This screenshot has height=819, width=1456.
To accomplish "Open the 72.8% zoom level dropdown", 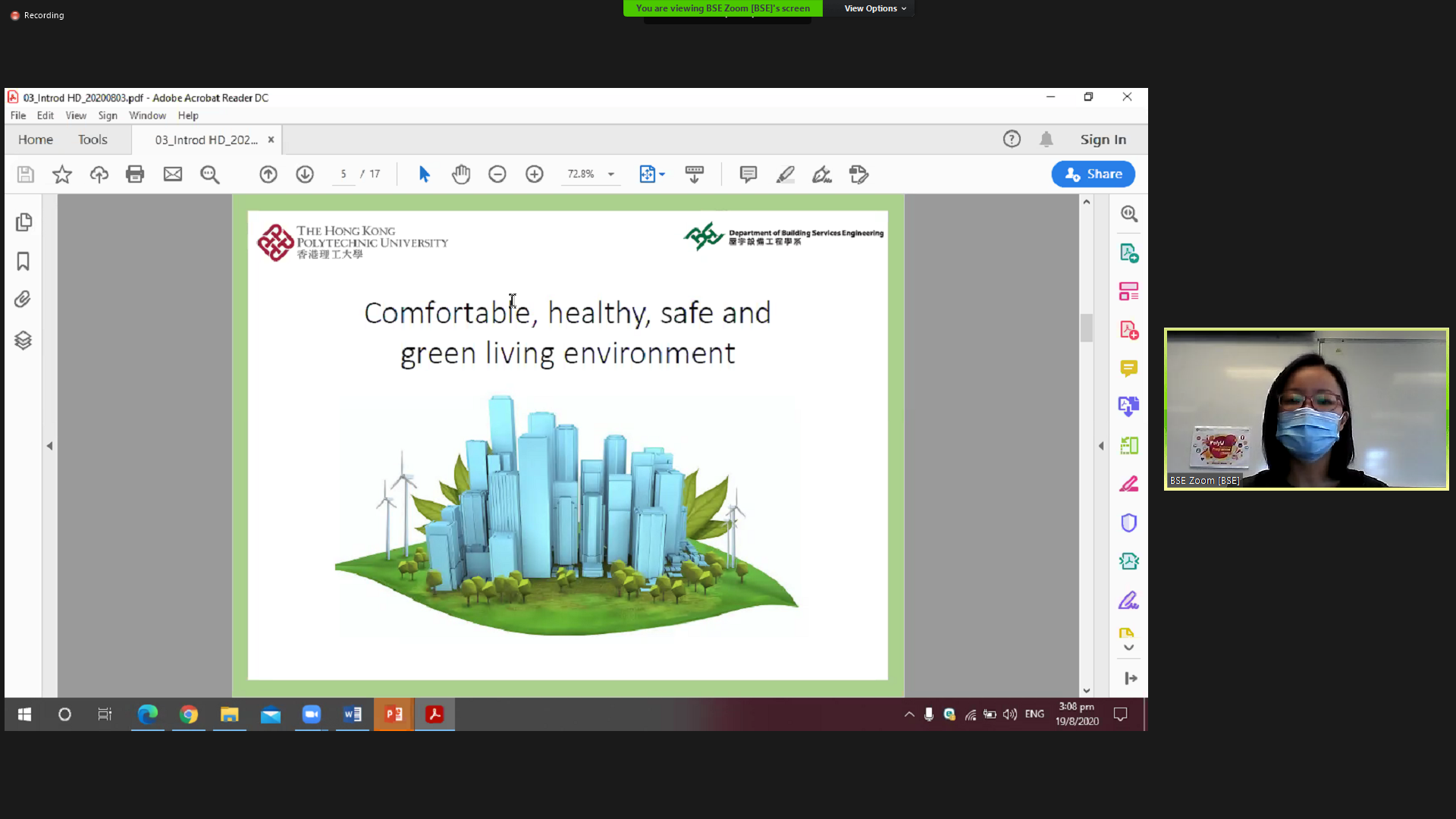I will tap(610, 174).
